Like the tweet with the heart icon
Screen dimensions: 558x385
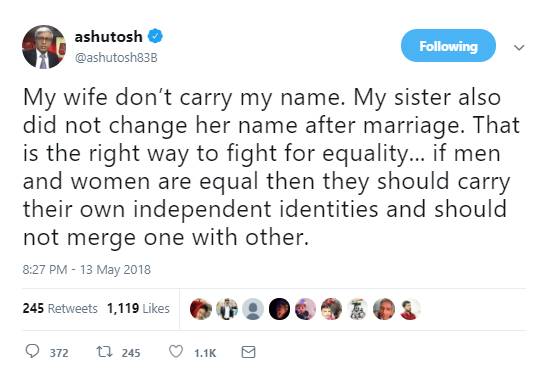[x=176, y=352]
